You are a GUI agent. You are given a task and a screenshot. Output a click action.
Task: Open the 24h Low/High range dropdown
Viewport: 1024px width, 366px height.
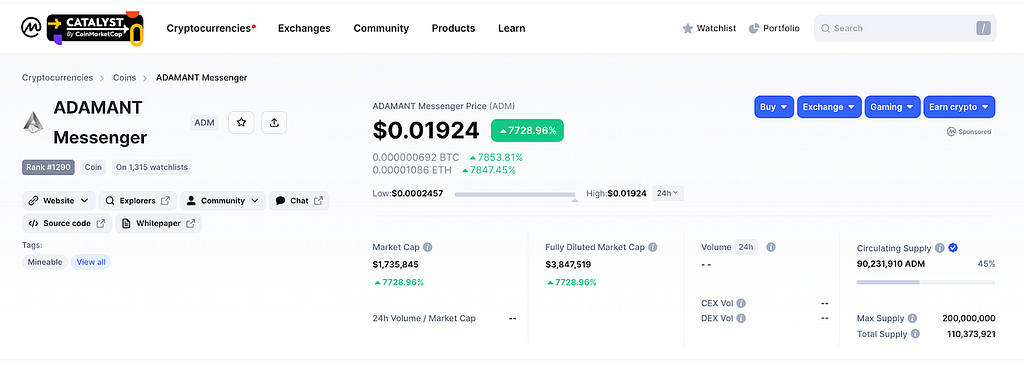[667, 193]
